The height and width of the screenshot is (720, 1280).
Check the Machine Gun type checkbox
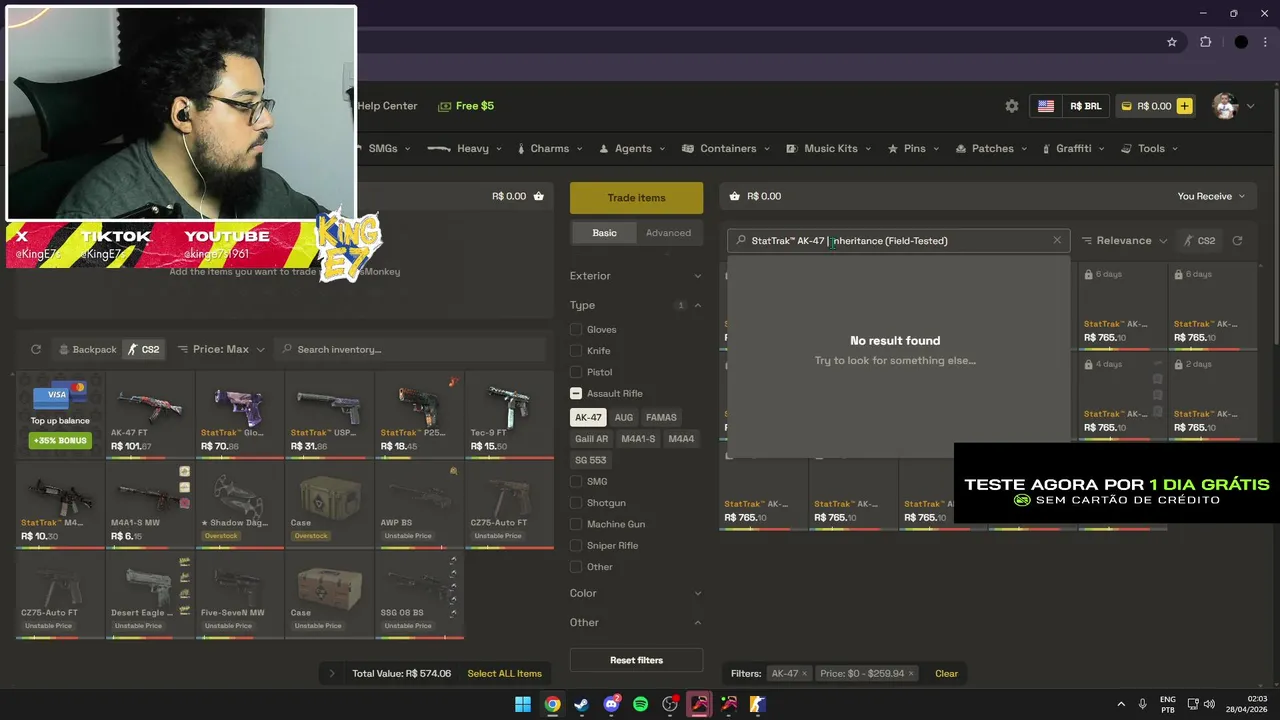tap(576, 524)
